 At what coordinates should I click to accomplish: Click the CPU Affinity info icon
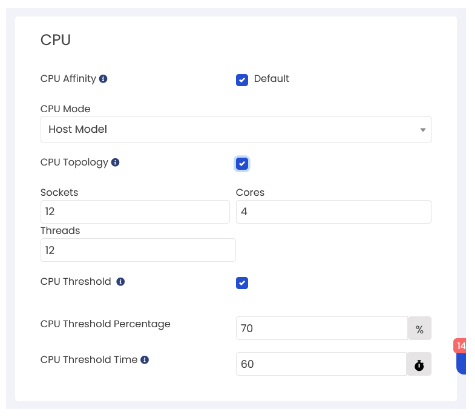[103, 79]
